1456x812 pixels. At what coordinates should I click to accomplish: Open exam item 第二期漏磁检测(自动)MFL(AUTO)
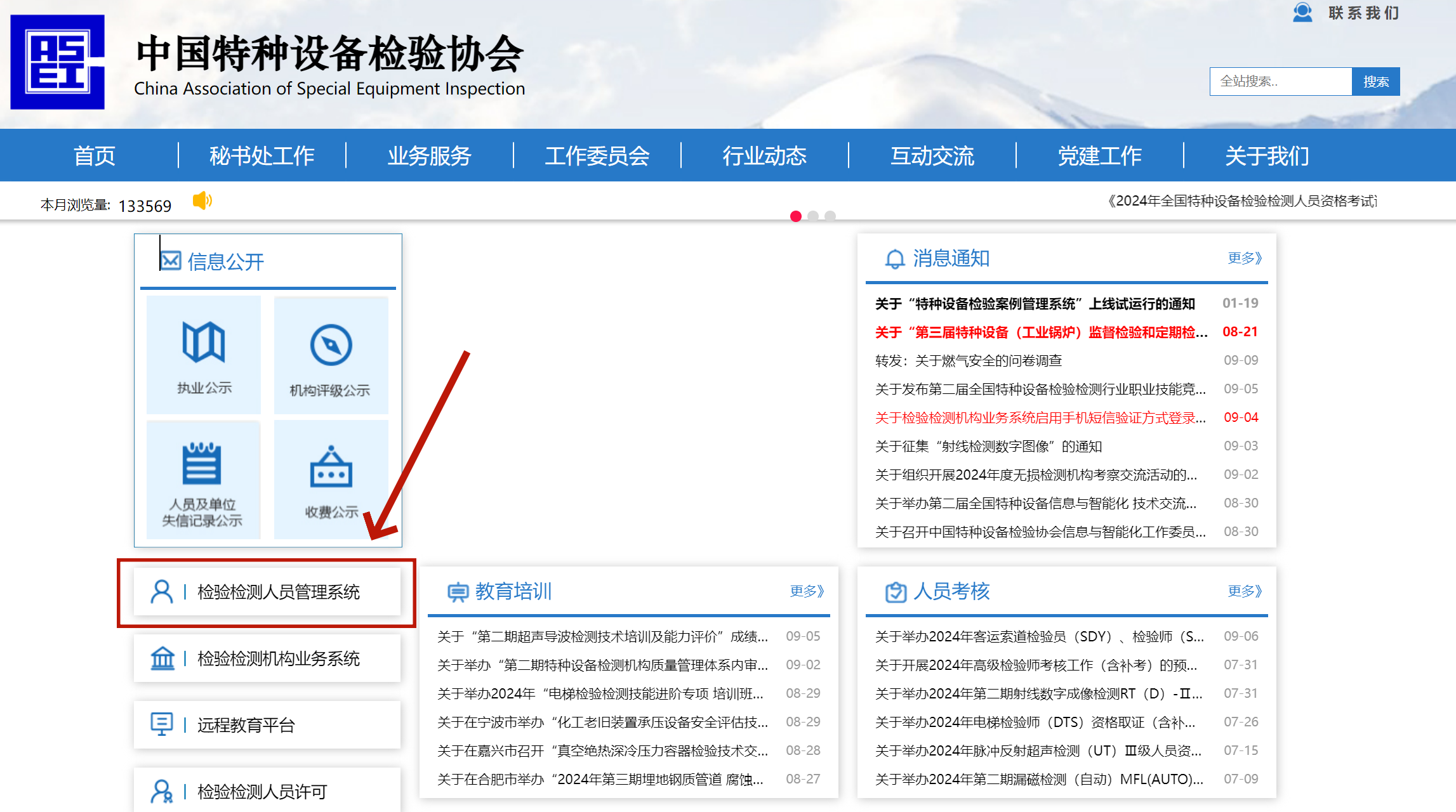tap(1039, 779)
